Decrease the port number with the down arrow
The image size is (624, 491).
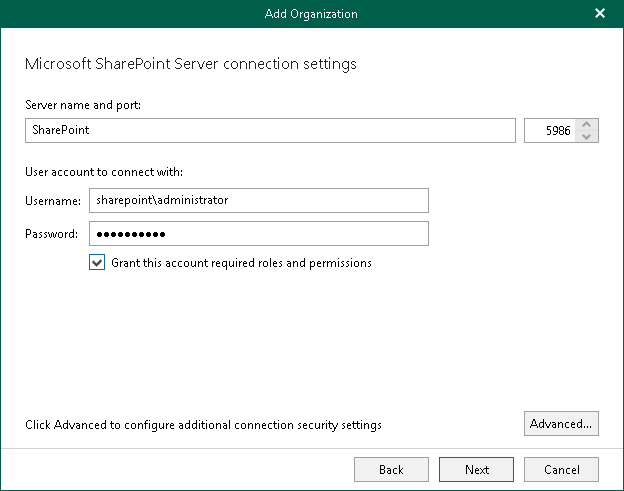(x=587, y=136)
